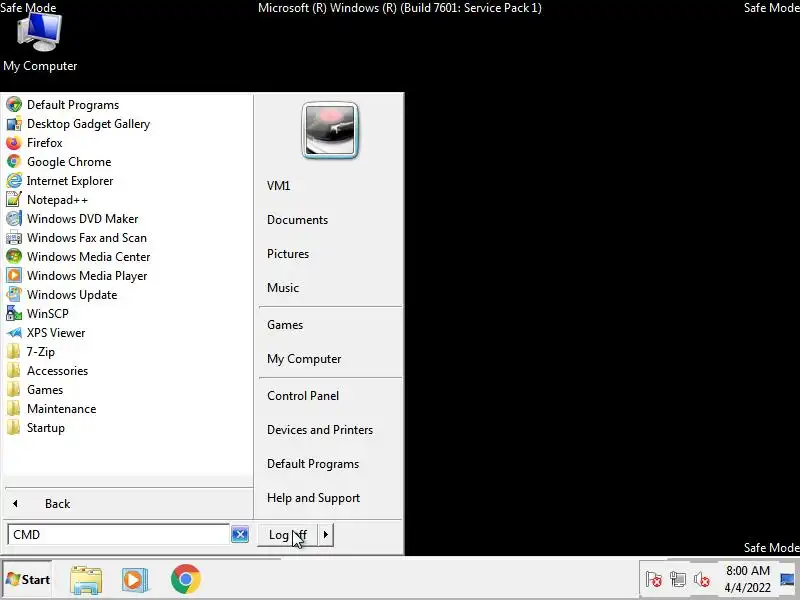This screenshot has height=600, width=800.
Task: Open Google Chrome from the taskbar
Action: pos(186,579)
